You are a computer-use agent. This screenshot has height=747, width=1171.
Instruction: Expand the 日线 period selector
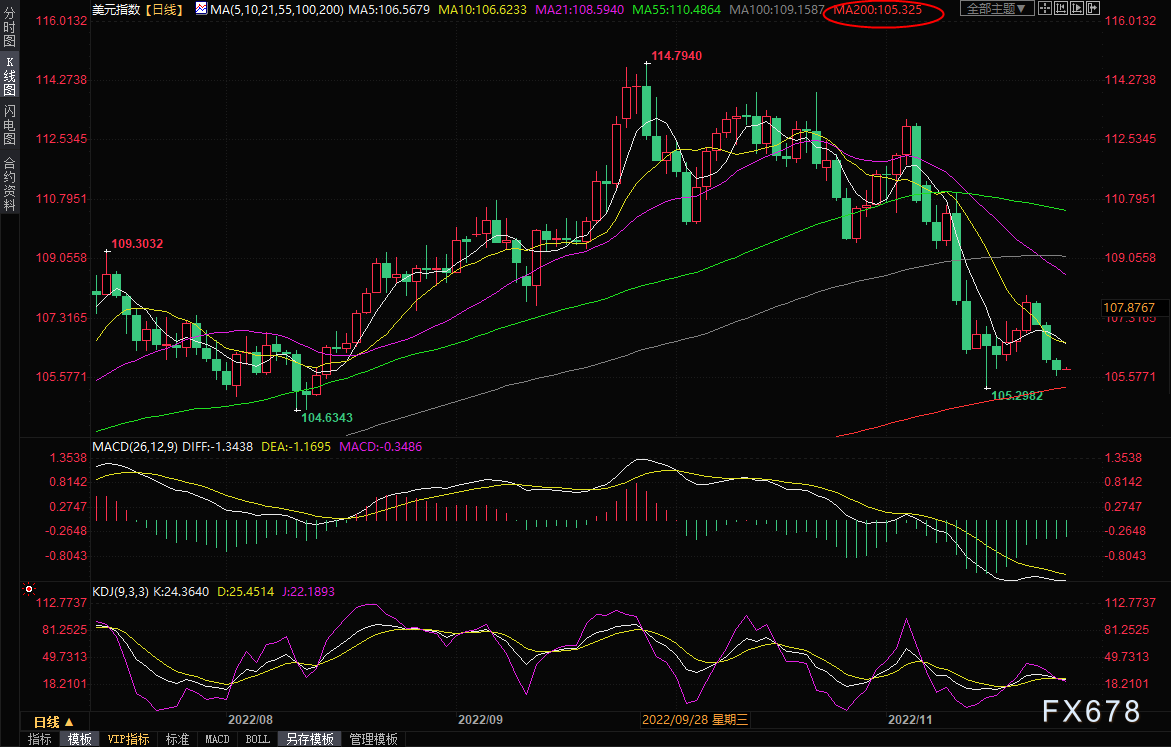(53, 721)
